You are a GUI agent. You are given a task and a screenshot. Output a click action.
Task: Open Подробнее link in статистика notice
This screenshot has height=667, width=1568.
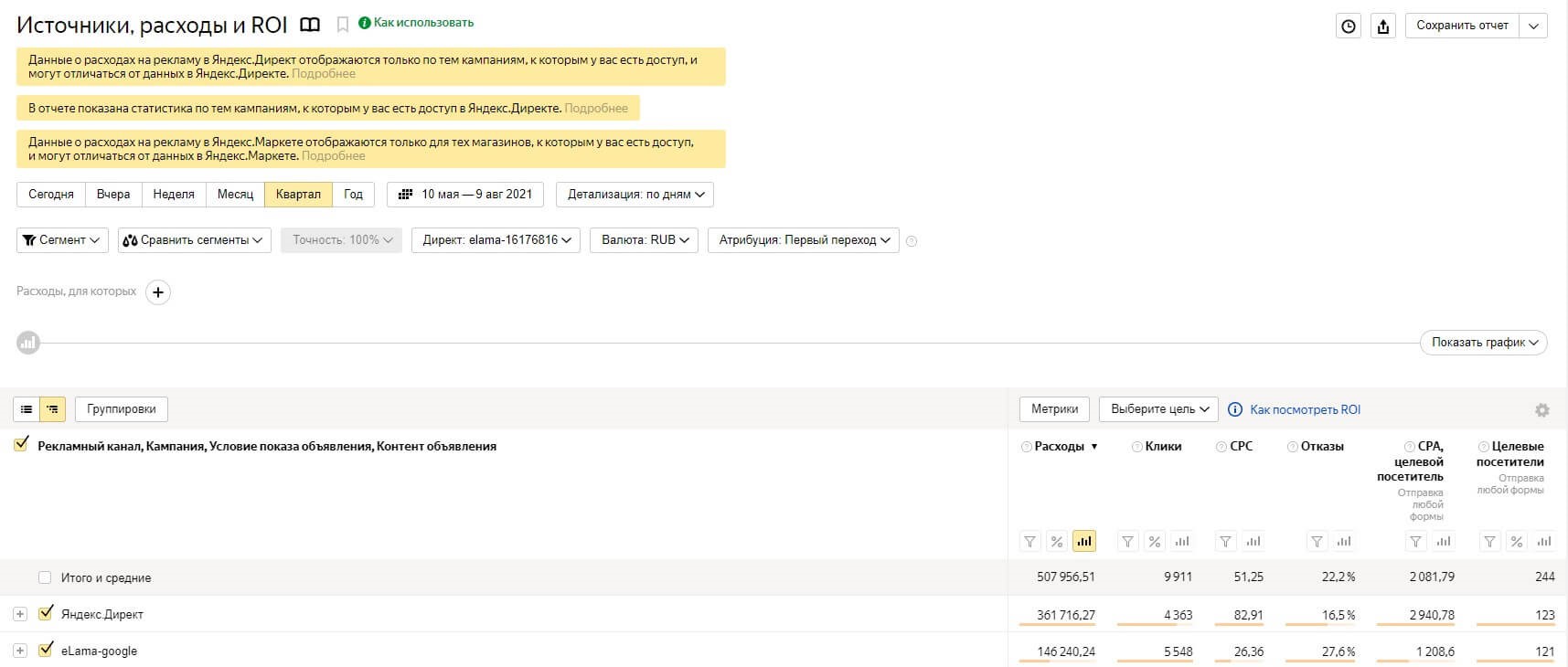[596, 109]
